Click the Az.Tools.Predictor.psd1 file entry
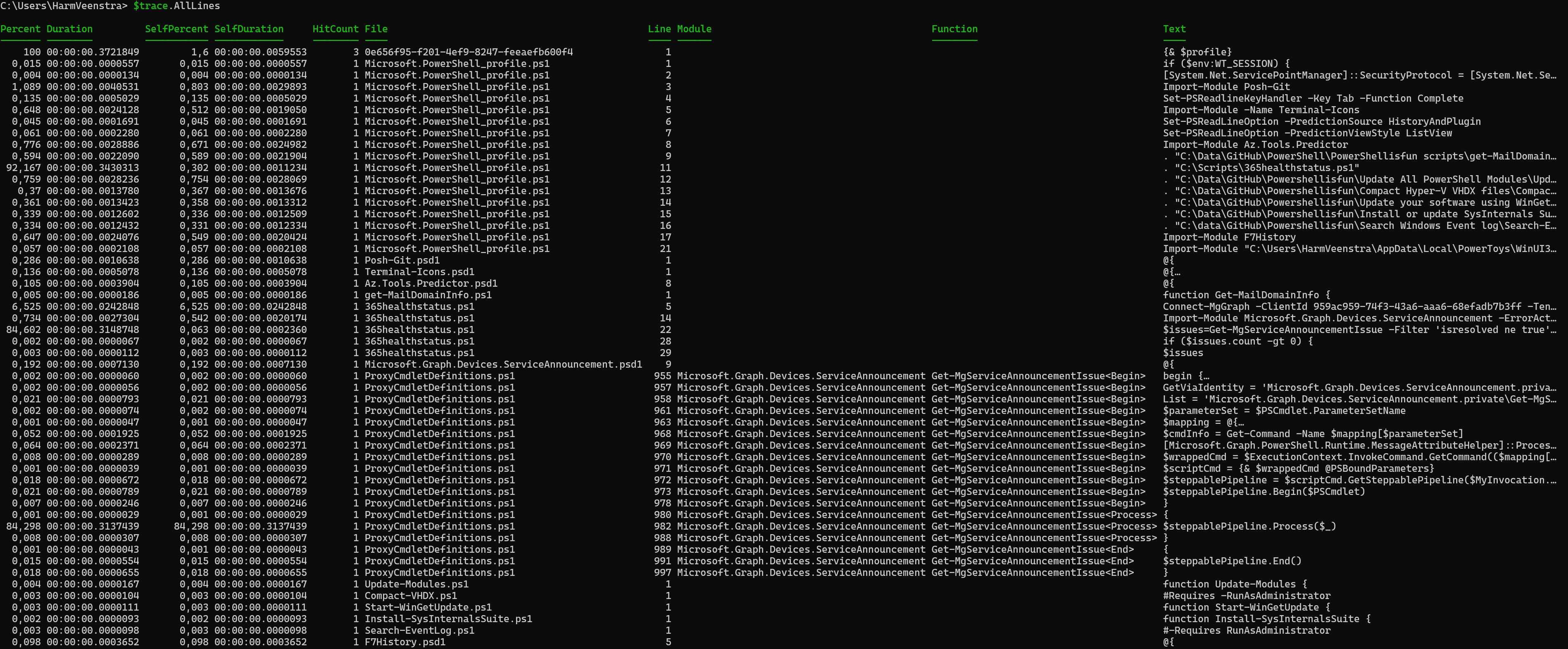Viewport: 1568px width, 649px height. tap(431, 283)
